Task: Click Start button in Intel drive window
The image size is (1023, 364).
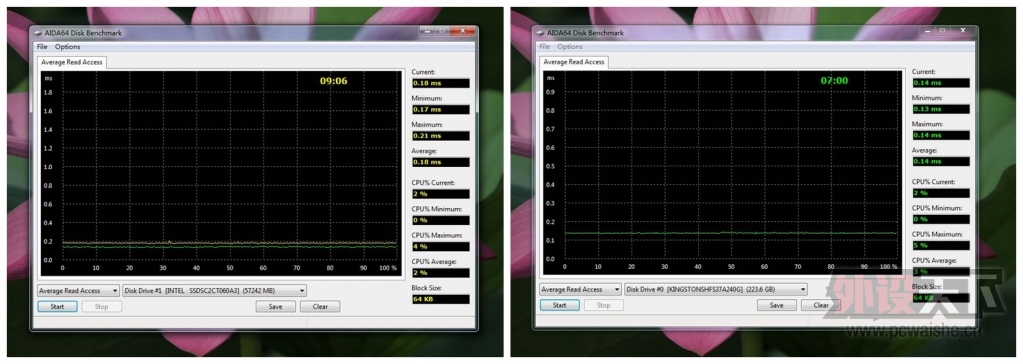Action: [57, 307]
